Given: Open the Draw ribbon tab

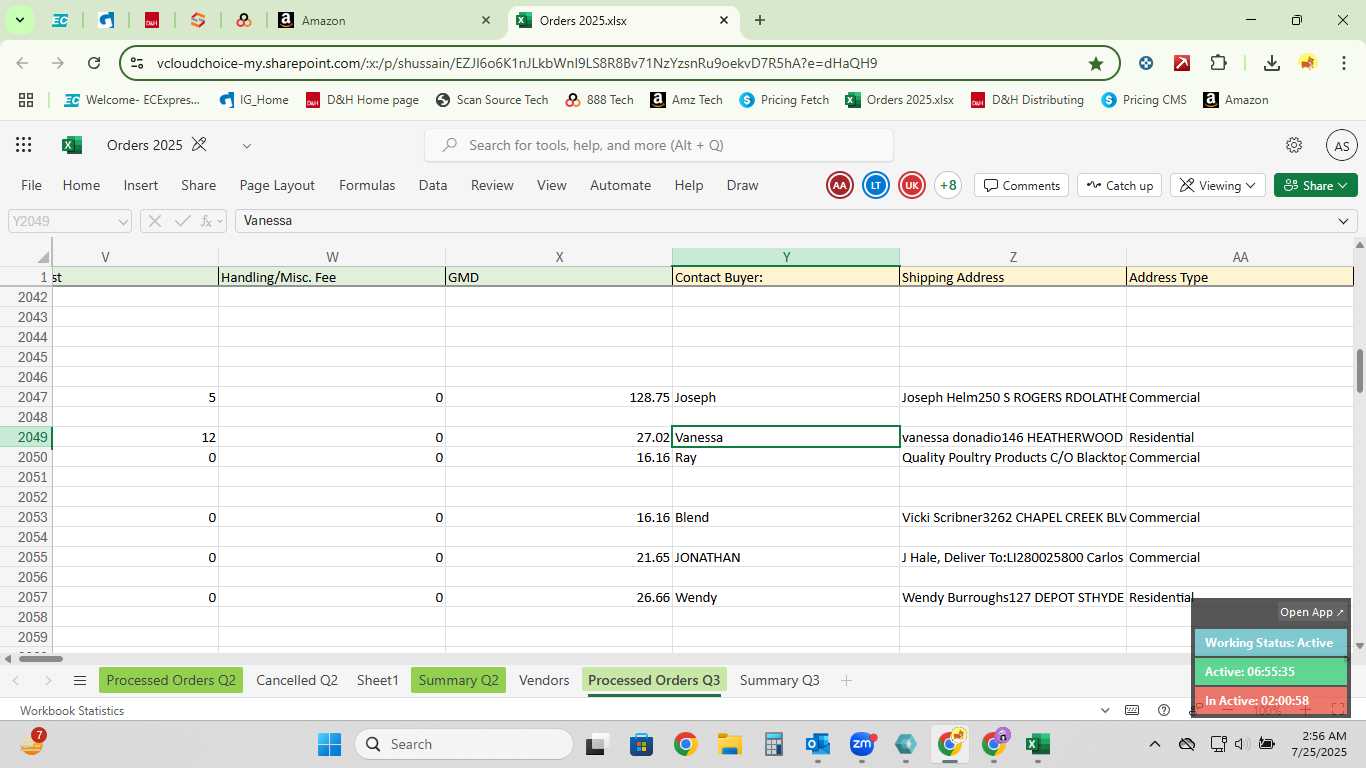Looking at the screenshot, I should coord(742,185).
